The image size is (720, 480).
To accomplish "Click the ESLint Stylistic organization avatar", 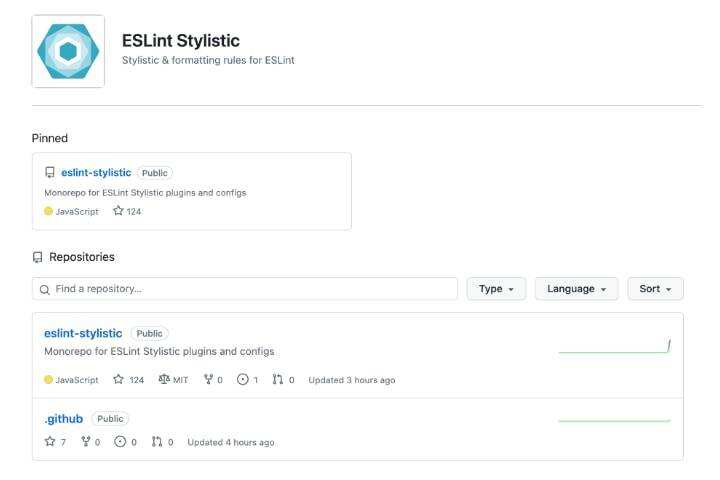I will tap(68, 51).
